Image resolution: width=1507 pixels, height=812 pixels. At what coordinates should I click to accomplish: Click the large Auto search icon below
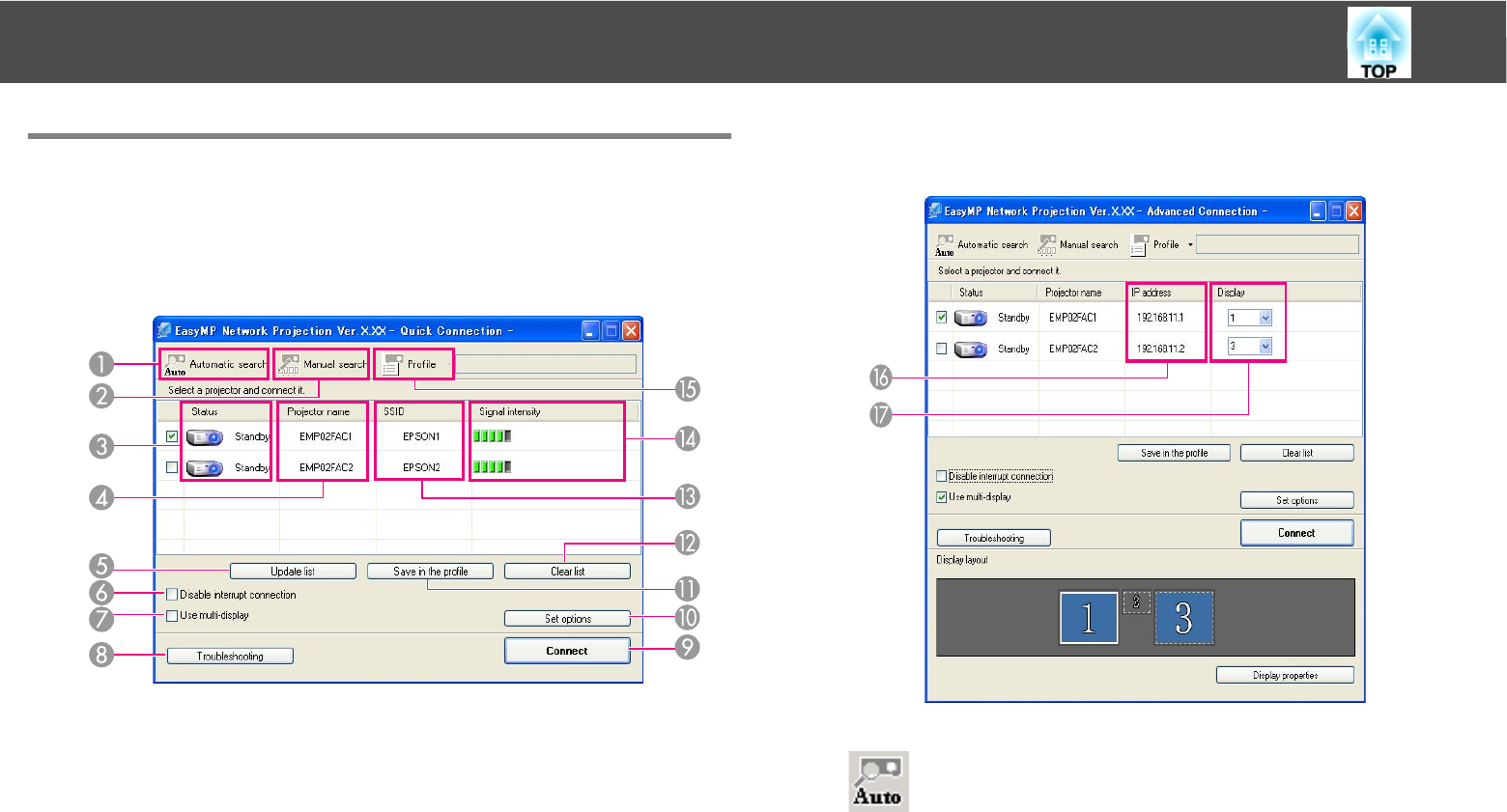[x=879, y=781]
